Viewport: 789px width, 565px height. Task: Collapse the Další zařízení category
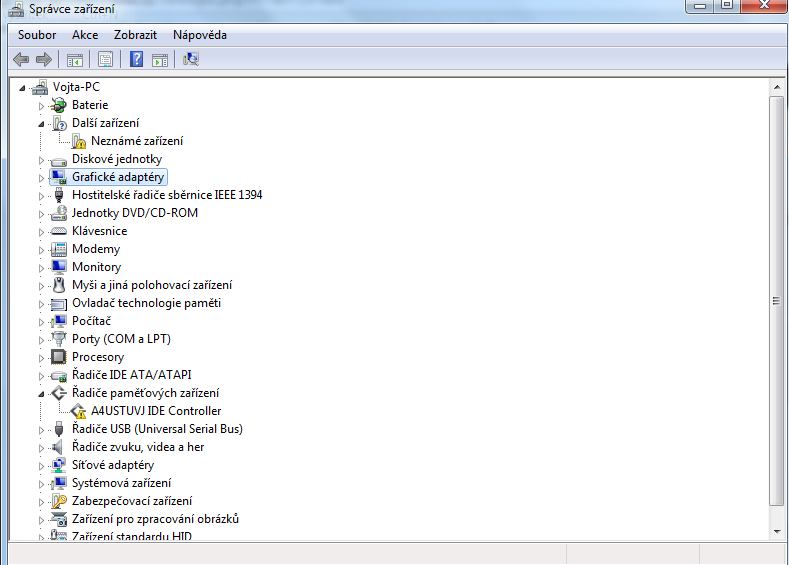coord(41,124)
